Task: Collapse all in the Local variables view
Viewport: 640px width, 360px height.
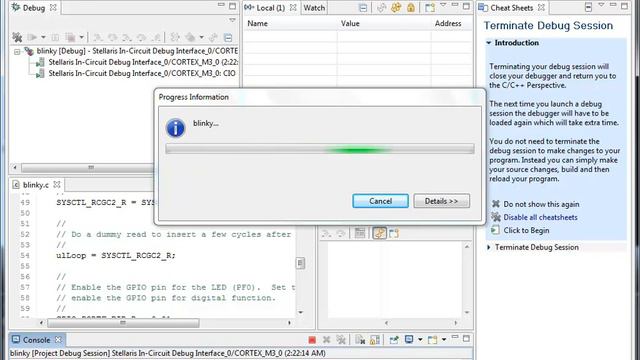Action: click(x=362, y=8)
